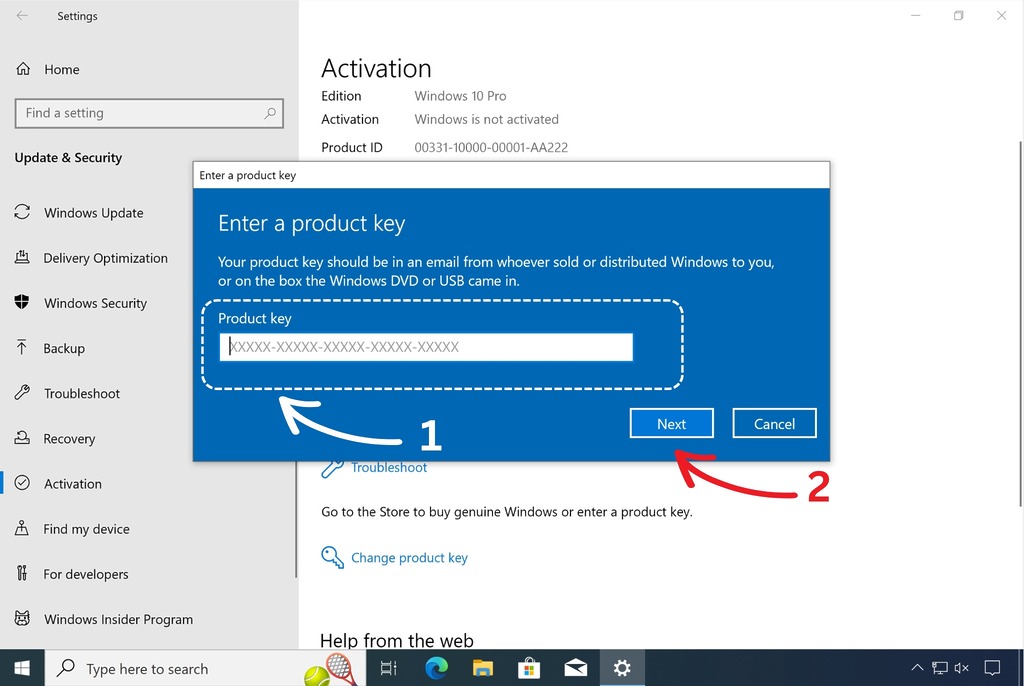This screenshot has height=686, width=1024.
Task: Click the wrench icon beside Troubleshoot link
Action: pyautogui.click(x=332, y=469)
